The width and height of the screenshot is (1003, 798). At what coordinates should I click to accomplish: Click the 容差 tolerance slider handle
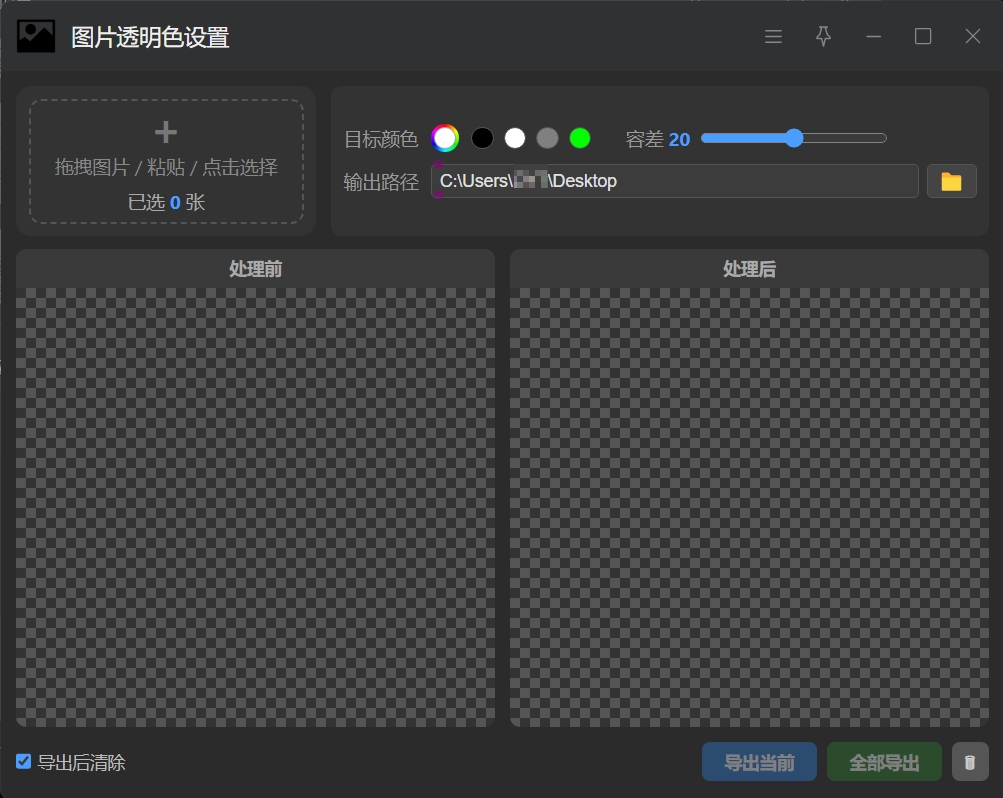click(x=794, y=138)
